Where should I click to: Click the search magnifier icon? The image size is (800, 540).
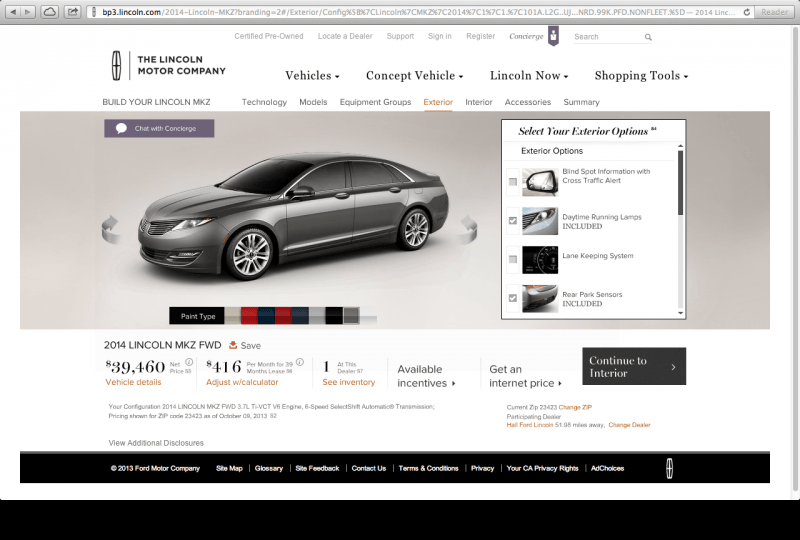pos(648,37)
